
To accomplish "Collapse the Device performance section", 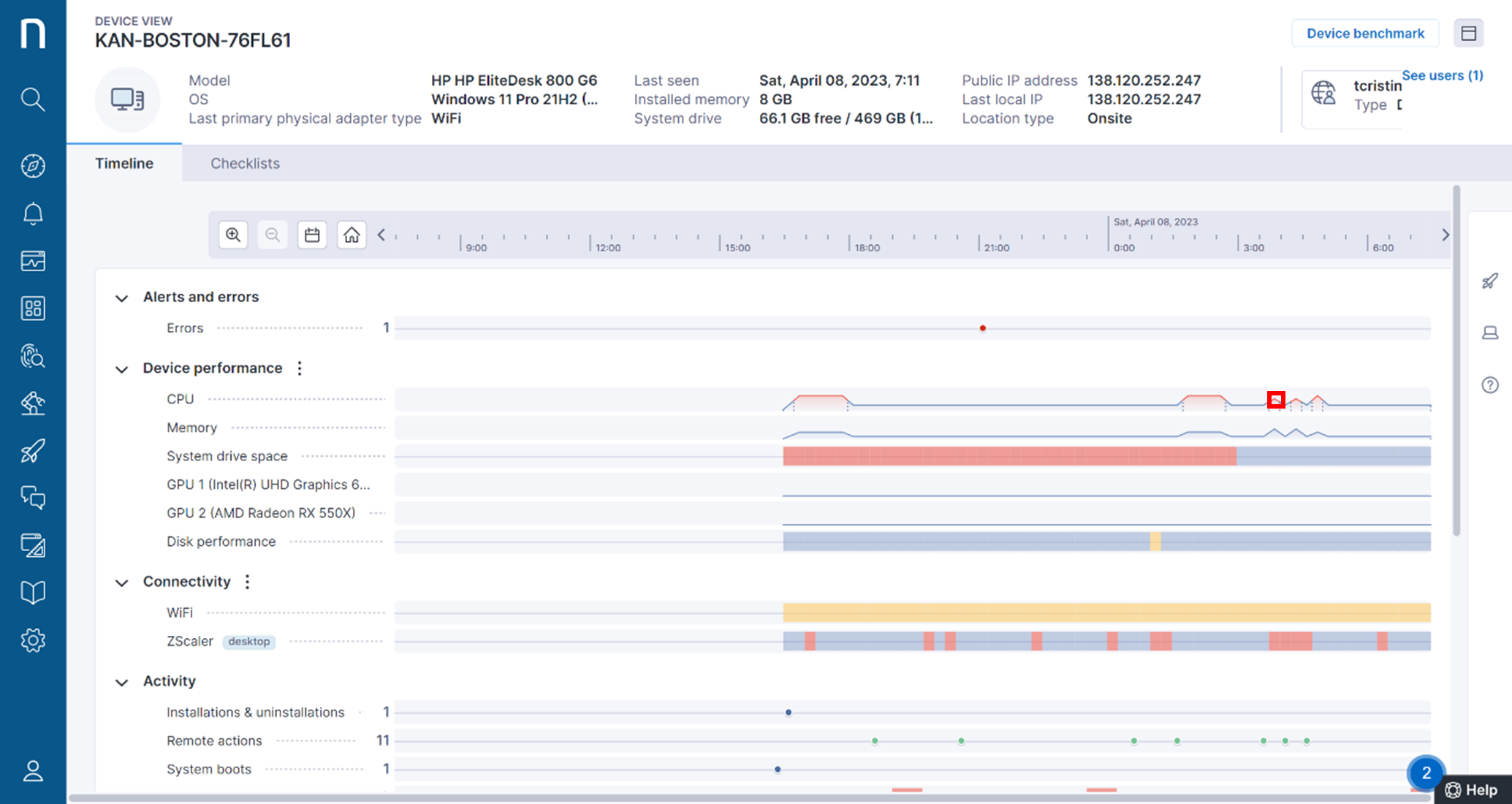I will point(122,369).
